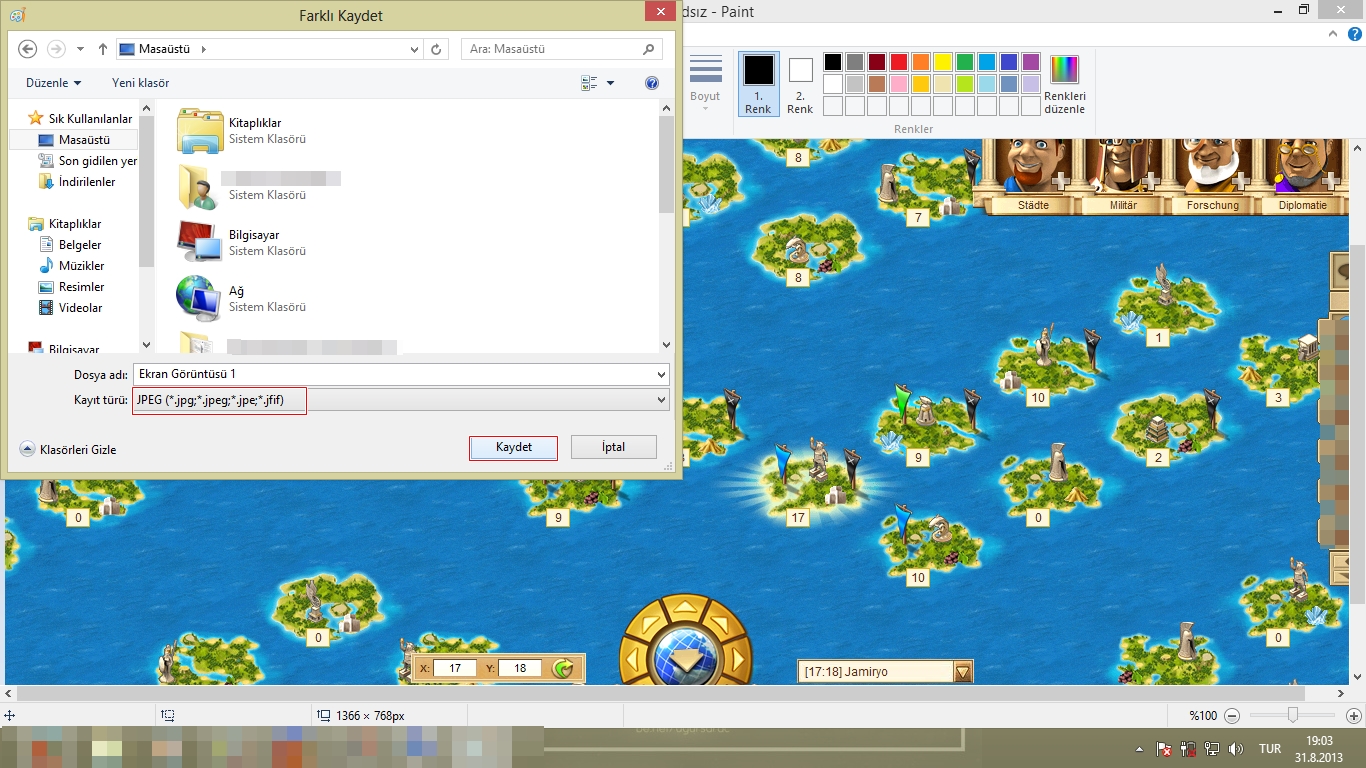Refresh the Masaüstü folder listing
Viewport: 1366px width, 768px height.
pos(436,49)
